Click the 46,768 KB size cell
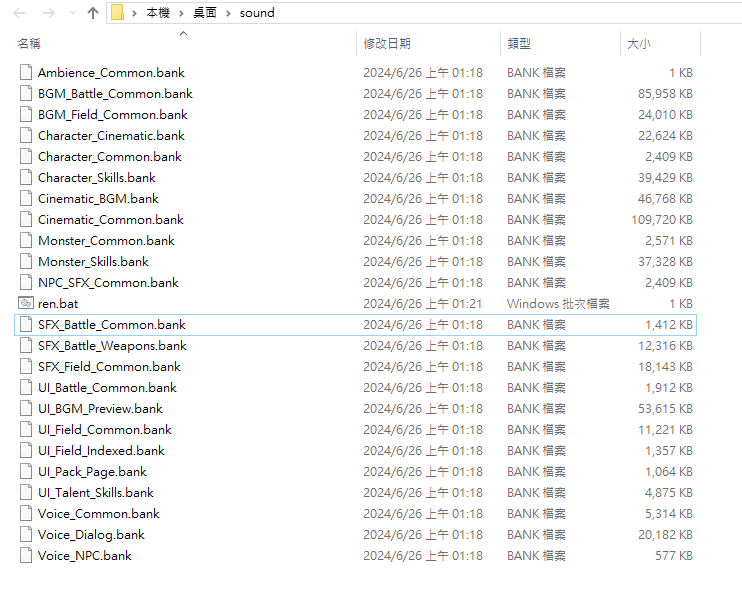 tap(665, 199)
